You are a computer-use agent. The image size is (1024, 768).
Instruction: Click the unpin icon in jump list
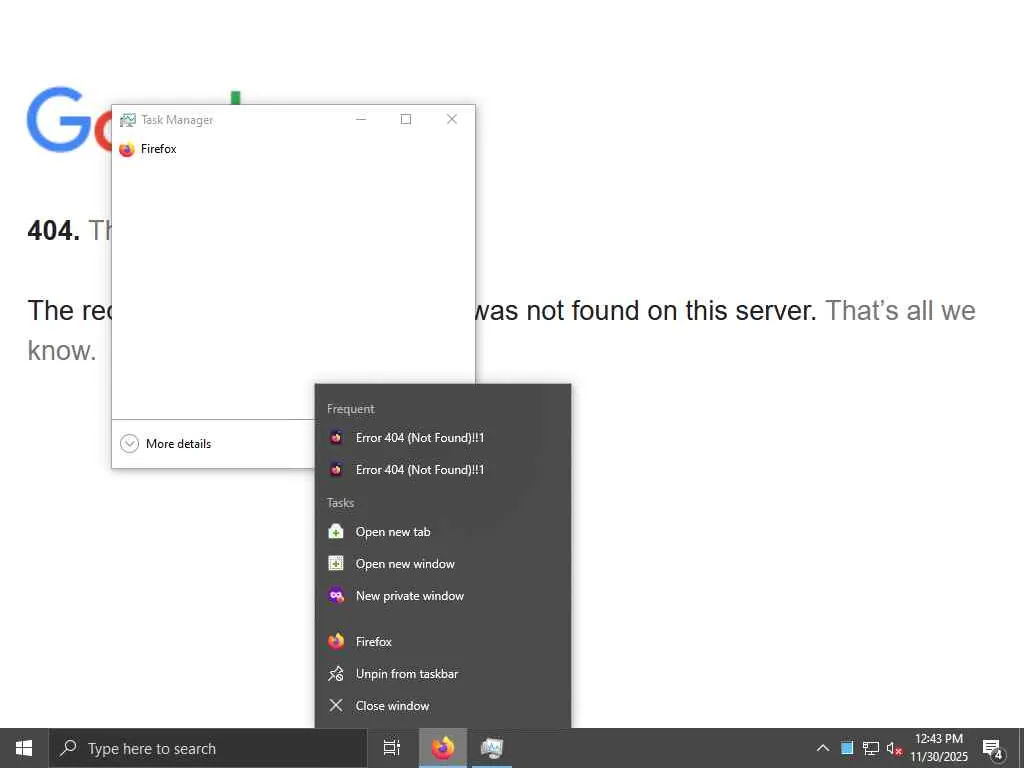point(336,673)
